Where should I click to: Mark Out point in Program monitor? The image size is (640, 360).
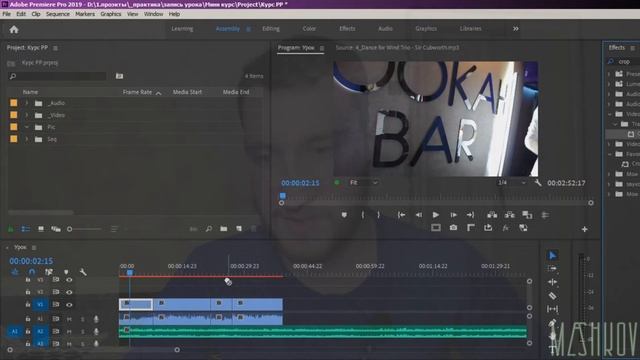tap(378, 215)
